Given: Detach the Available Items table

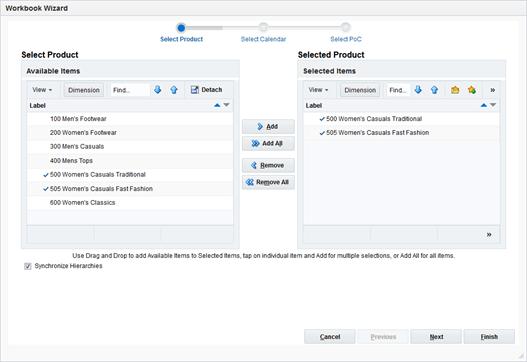Looking at the screenshot, I should pos(206,90).
